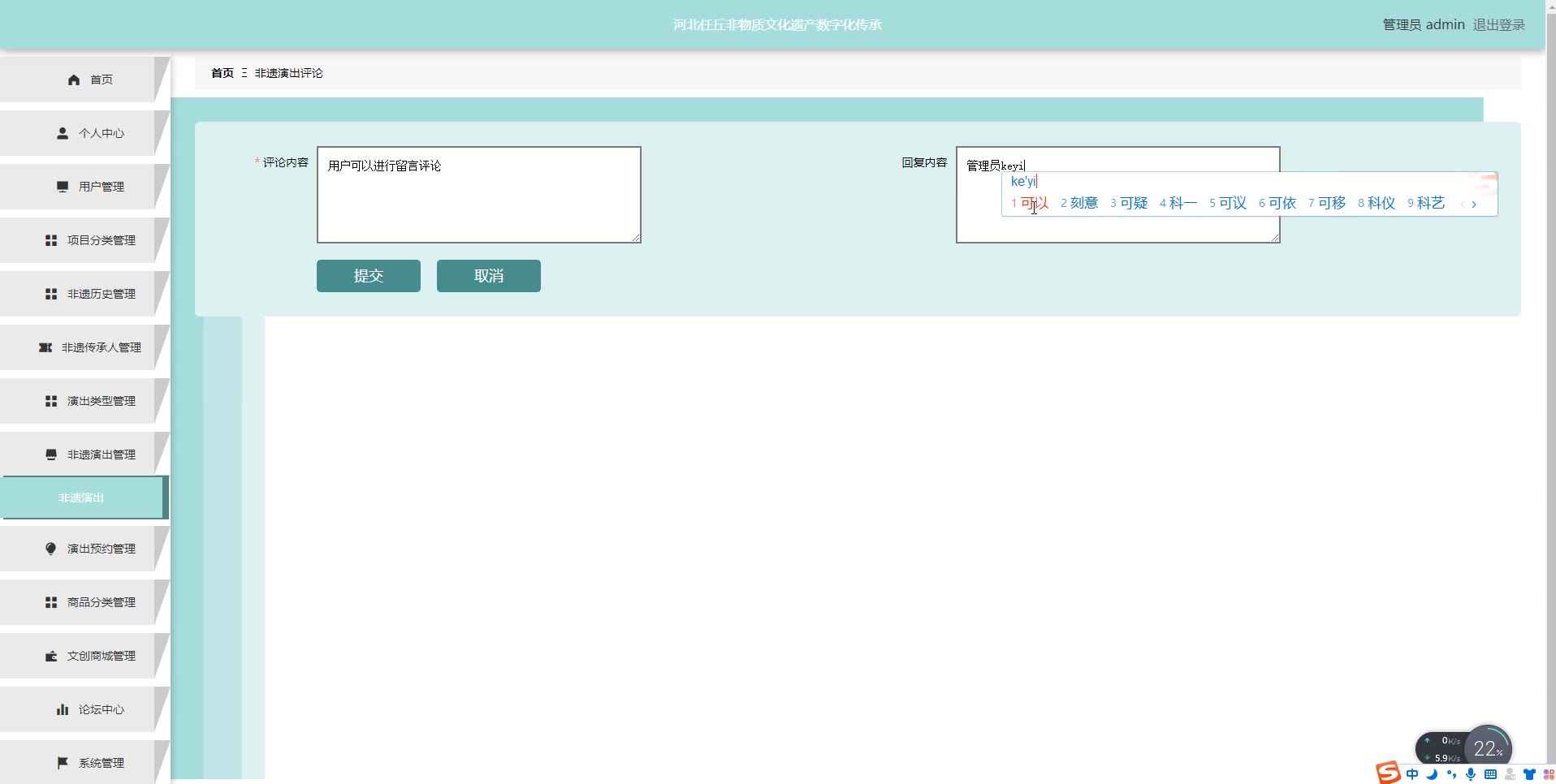Toggle the moon half/full-width mode icon

pyautogui.click(x=1432, y=774)
